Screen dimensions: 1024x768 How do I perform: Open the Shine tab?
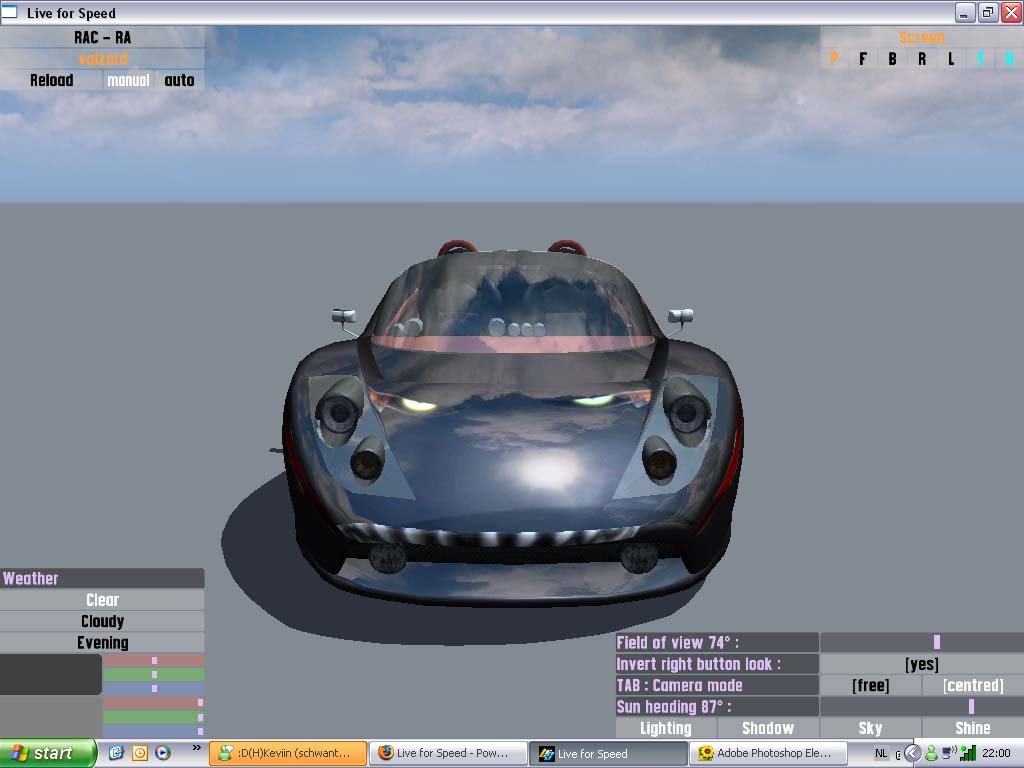[972, 728]
